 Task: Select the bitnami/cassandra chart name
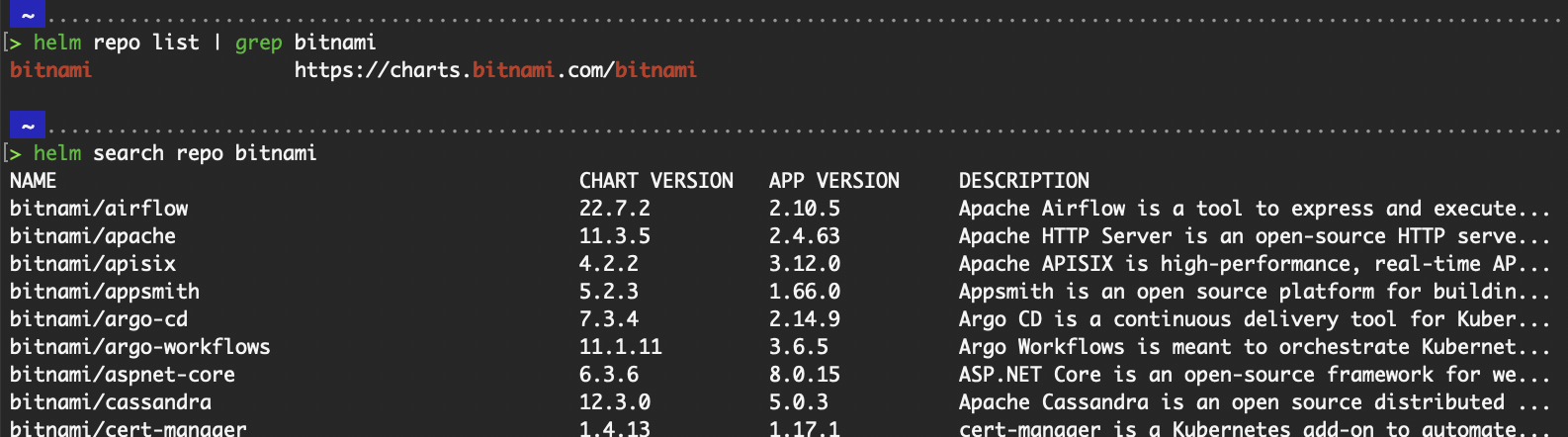pos(111,402)
